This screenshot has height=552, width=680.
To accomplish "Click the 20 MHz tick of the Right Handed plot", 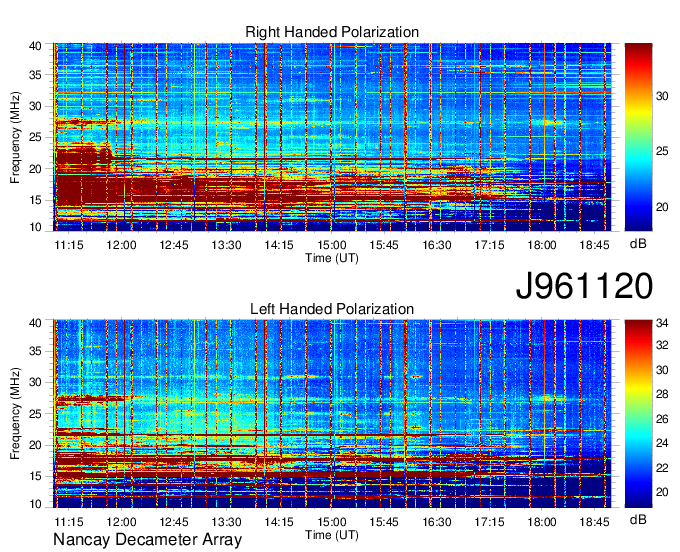I will click(36, 169).
